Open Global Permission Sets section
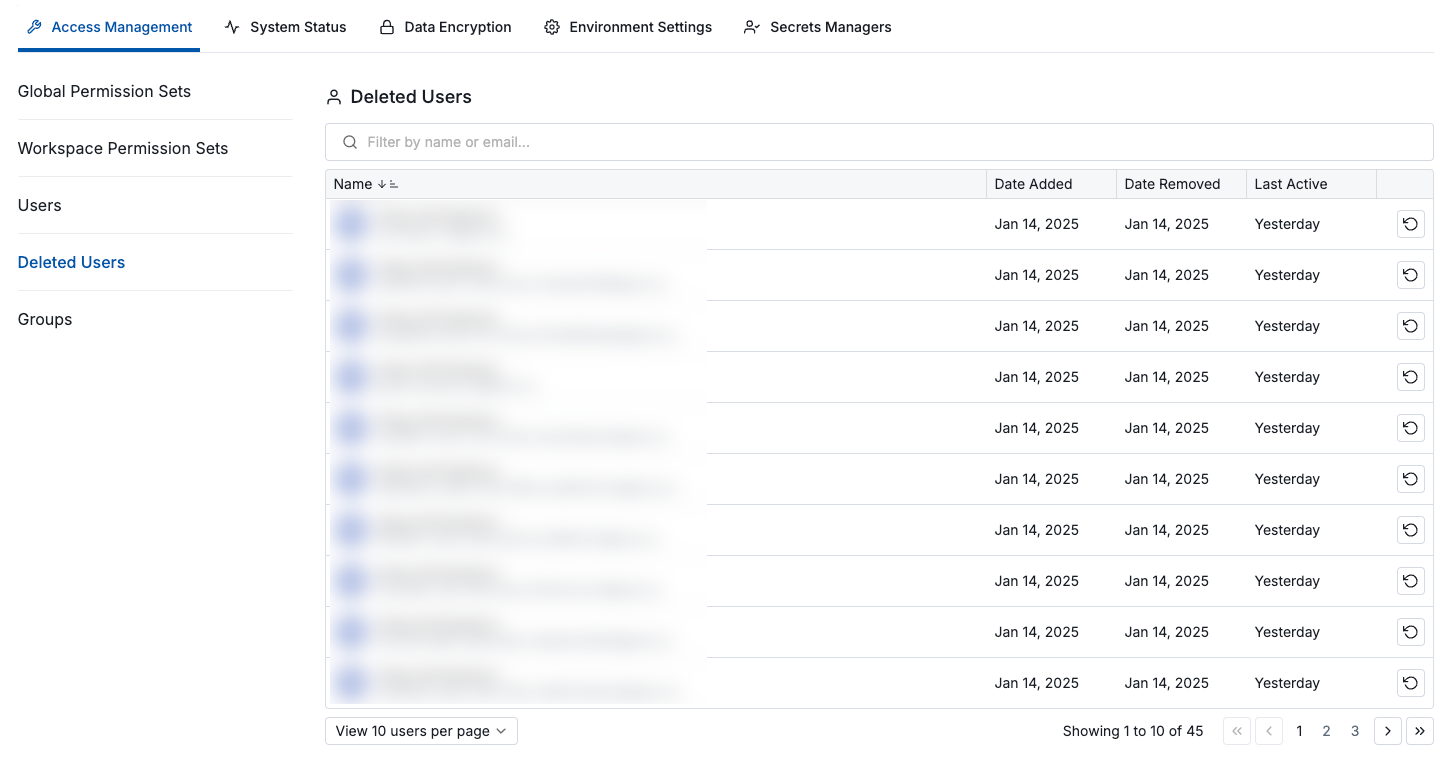 [x=104, y=91]
